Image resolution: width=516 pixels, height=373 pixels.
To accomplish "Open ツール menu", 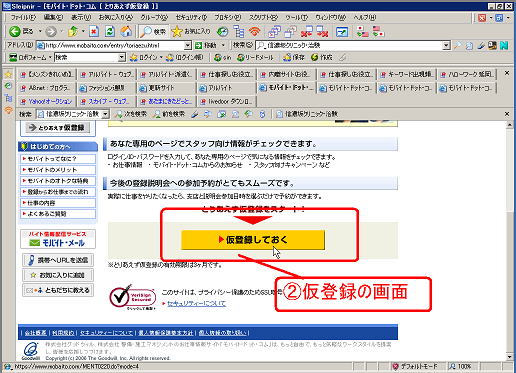I will pos(296,17).
